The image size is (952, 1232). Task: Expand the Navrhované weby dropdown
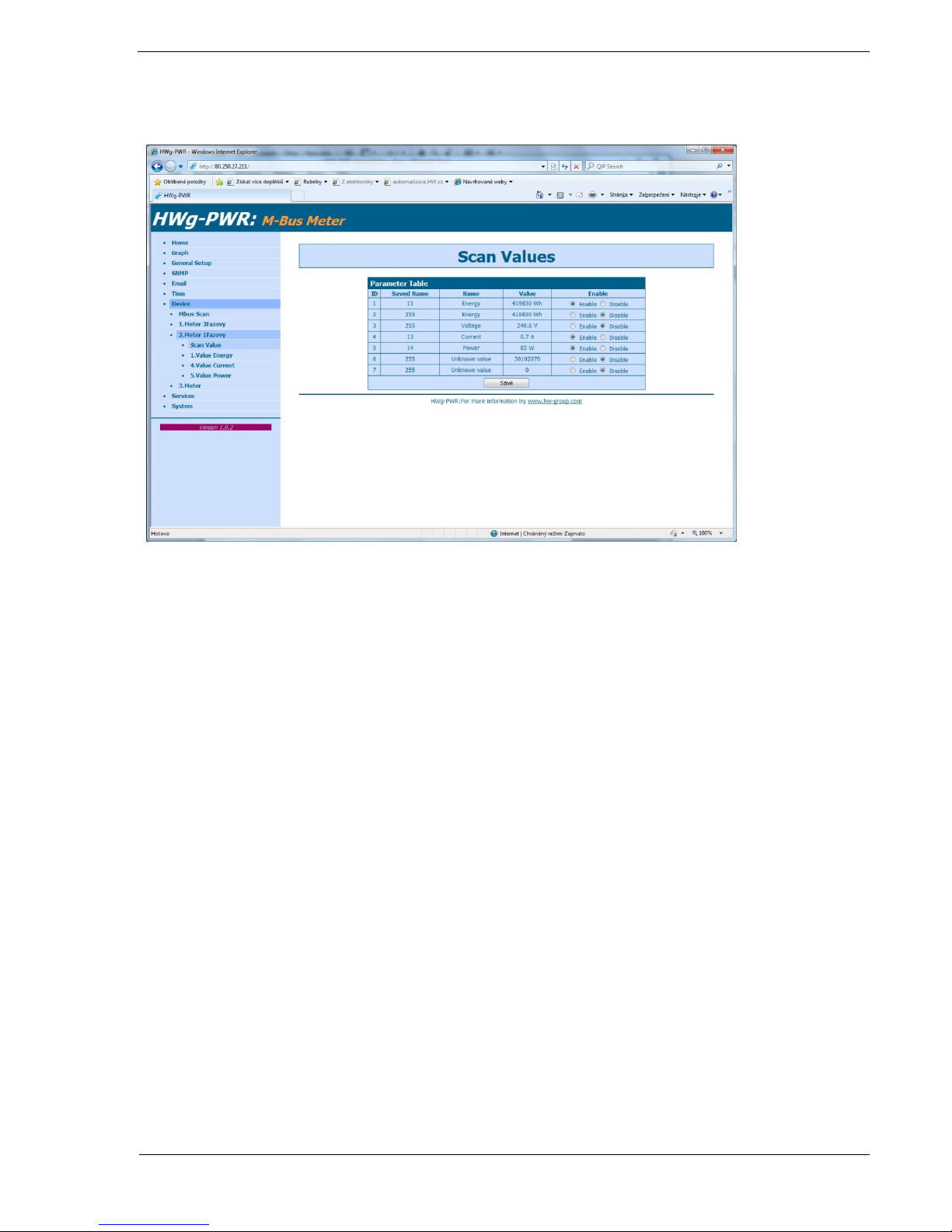[511, 182]
